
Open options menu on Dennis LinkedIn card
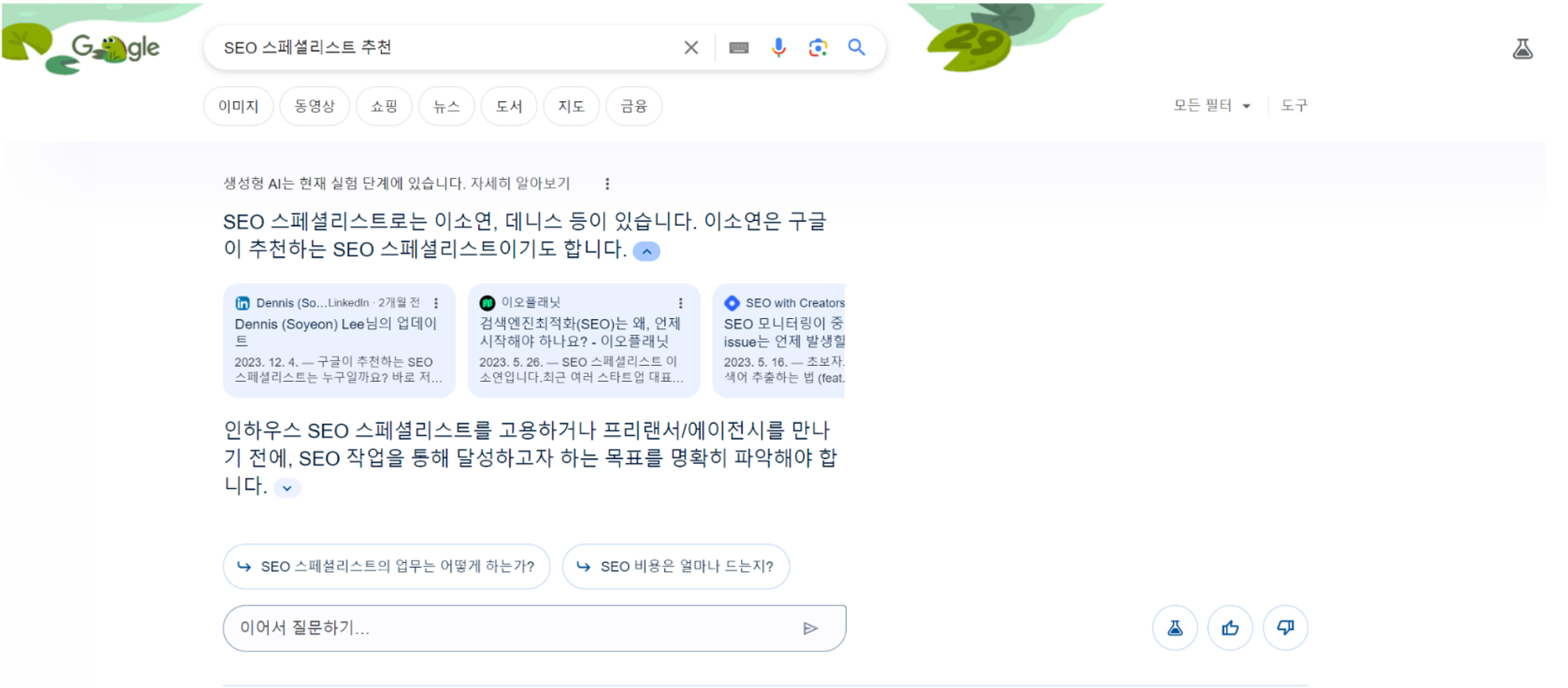pyautogui.click(x=436, y=303)
